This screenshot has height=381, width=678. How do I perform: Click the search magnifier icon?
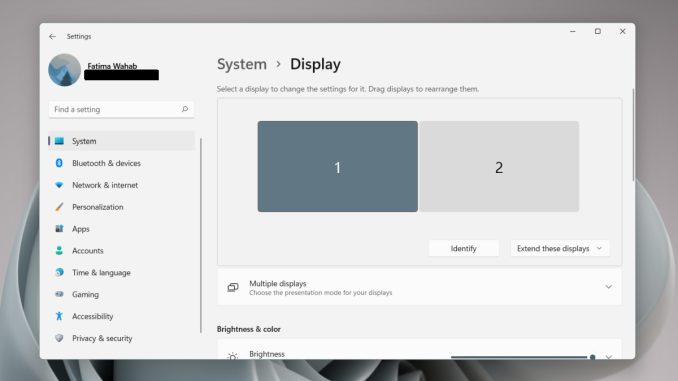click(x=185, y=109)
